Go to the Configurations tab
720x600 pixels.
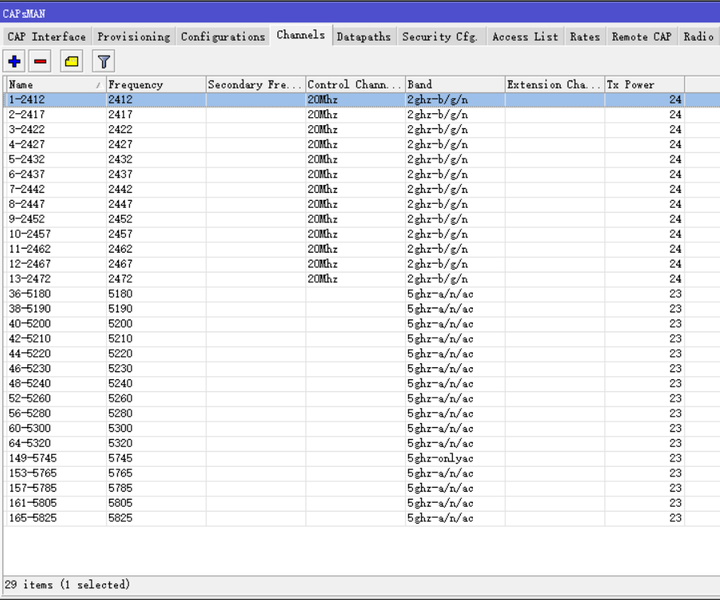pos(223,37)
